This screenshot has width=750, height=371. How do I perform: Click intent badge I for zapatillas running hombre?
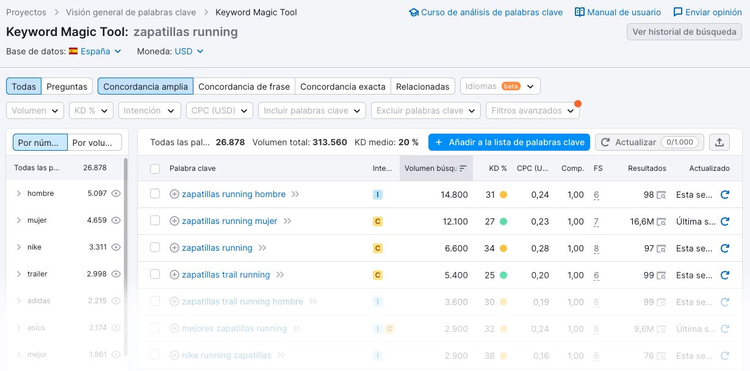point(377,195)
